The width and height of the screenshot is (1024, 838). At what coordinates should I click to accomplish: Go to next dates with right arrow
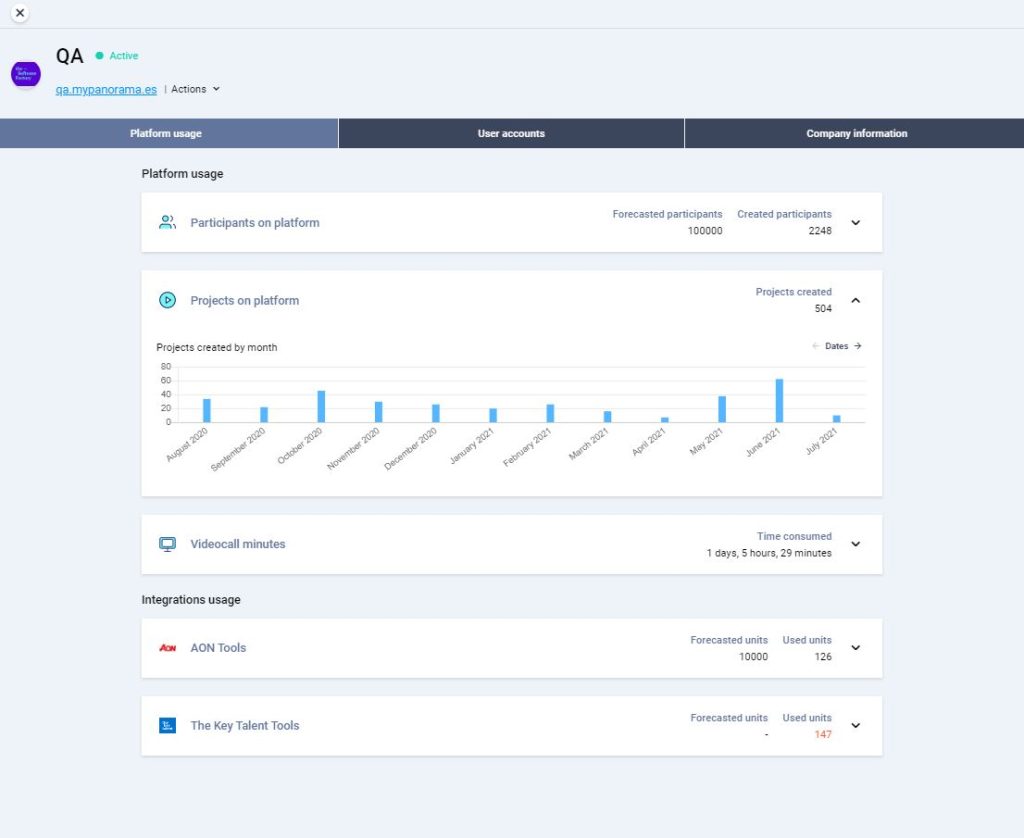(858, 347)
